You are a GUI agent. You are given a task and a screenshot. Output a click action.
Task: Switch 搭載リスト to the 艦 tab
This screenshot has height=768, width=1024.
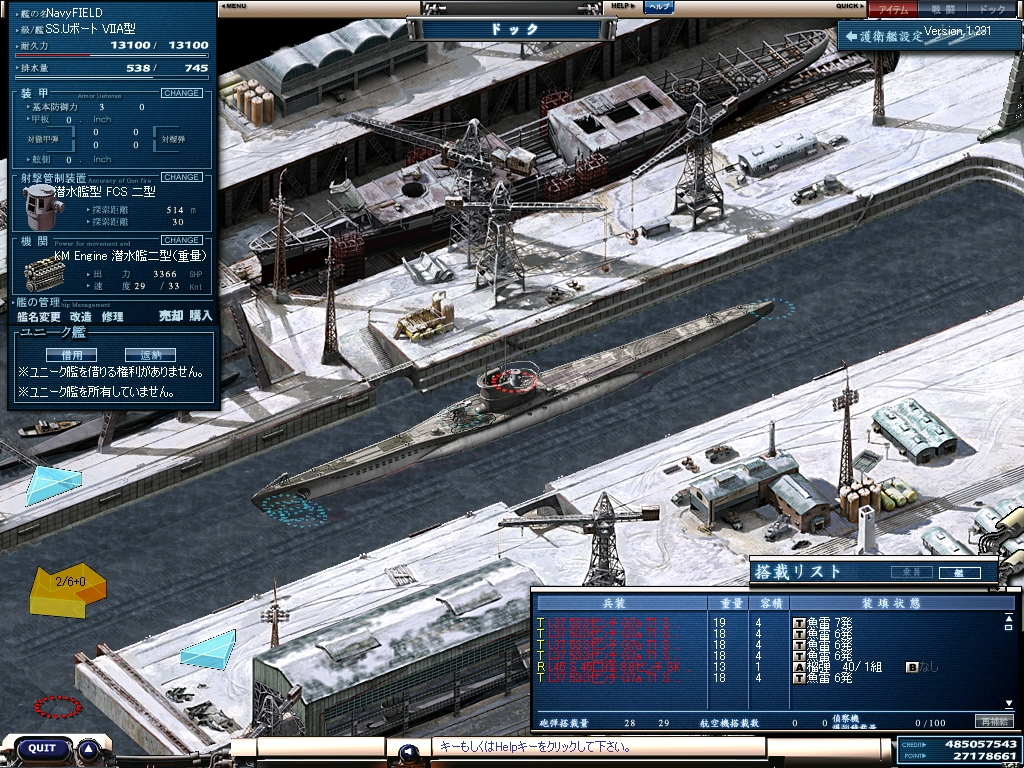959,573
